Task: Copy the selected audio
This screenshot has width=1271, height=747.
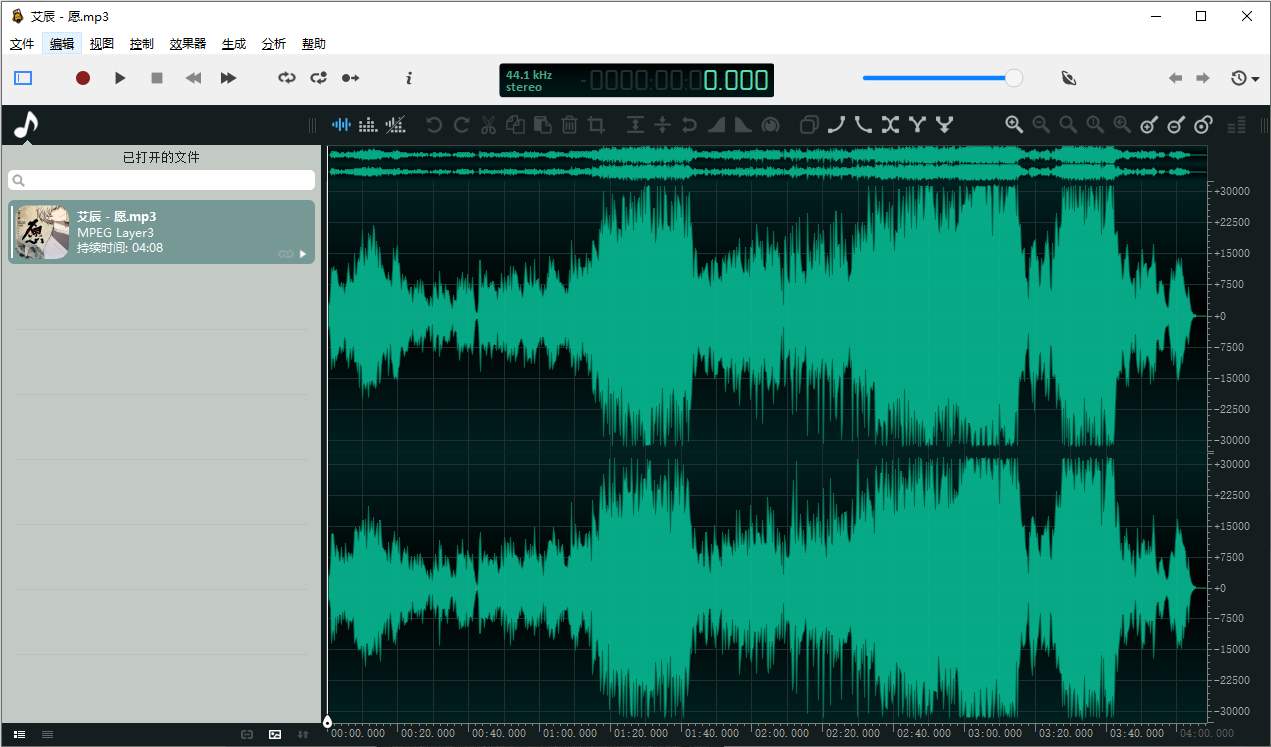Action: (515, 124)
